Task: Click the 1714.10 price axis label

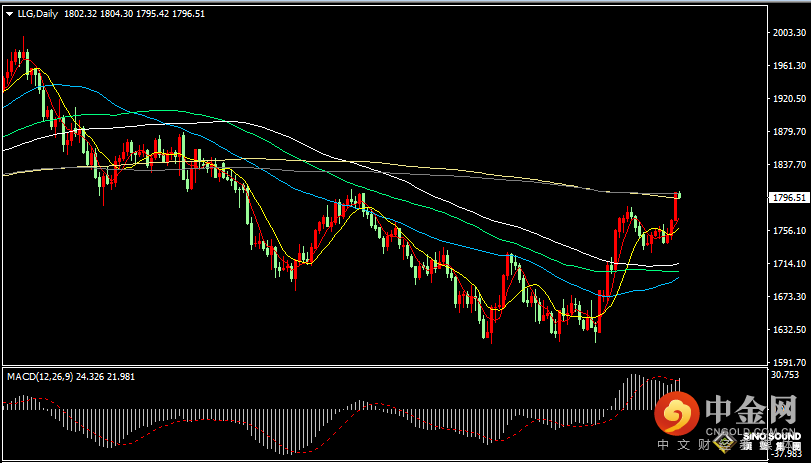Action: coord(789,264)
